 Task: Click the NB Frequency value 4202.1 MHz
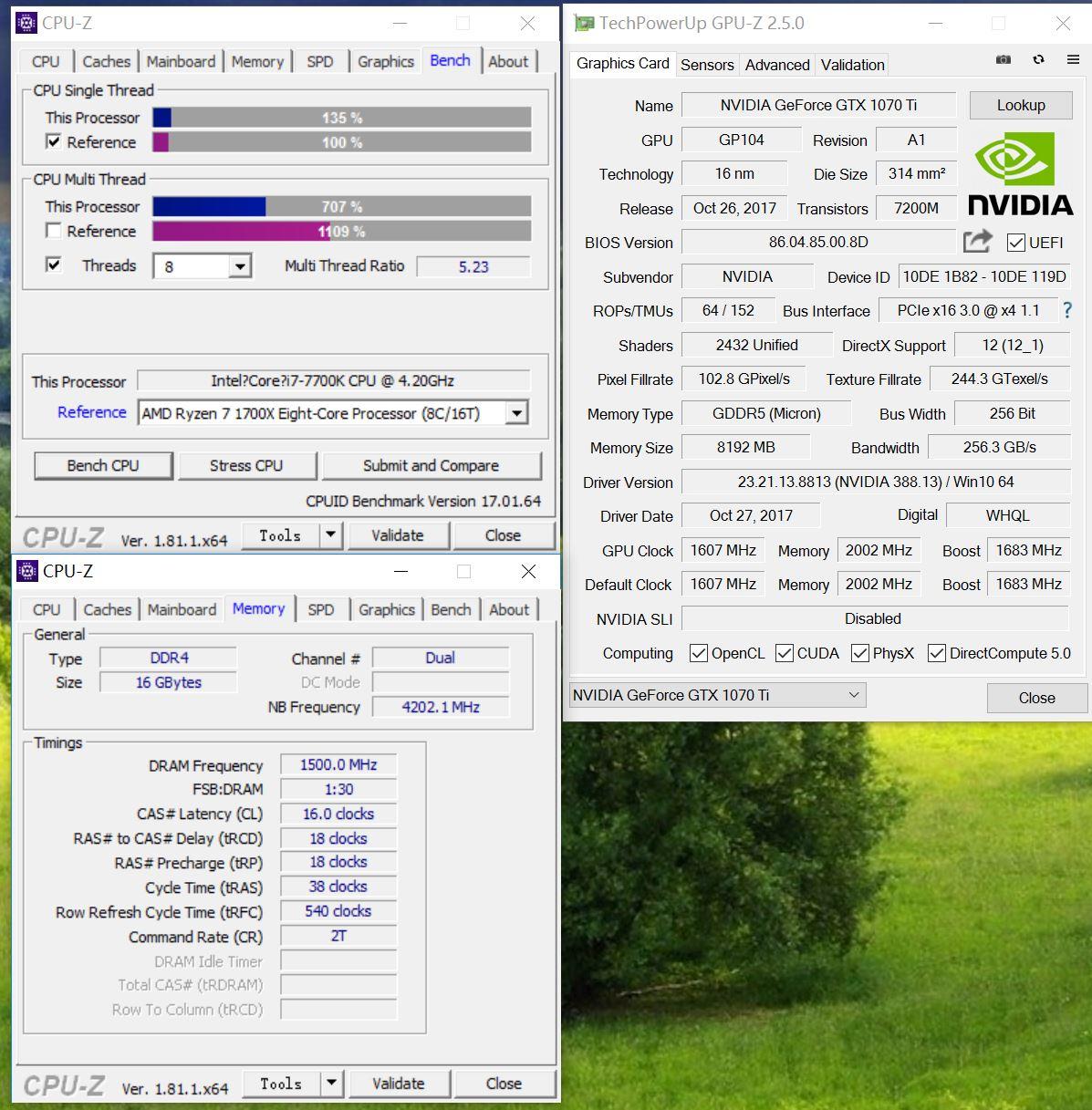441,707
